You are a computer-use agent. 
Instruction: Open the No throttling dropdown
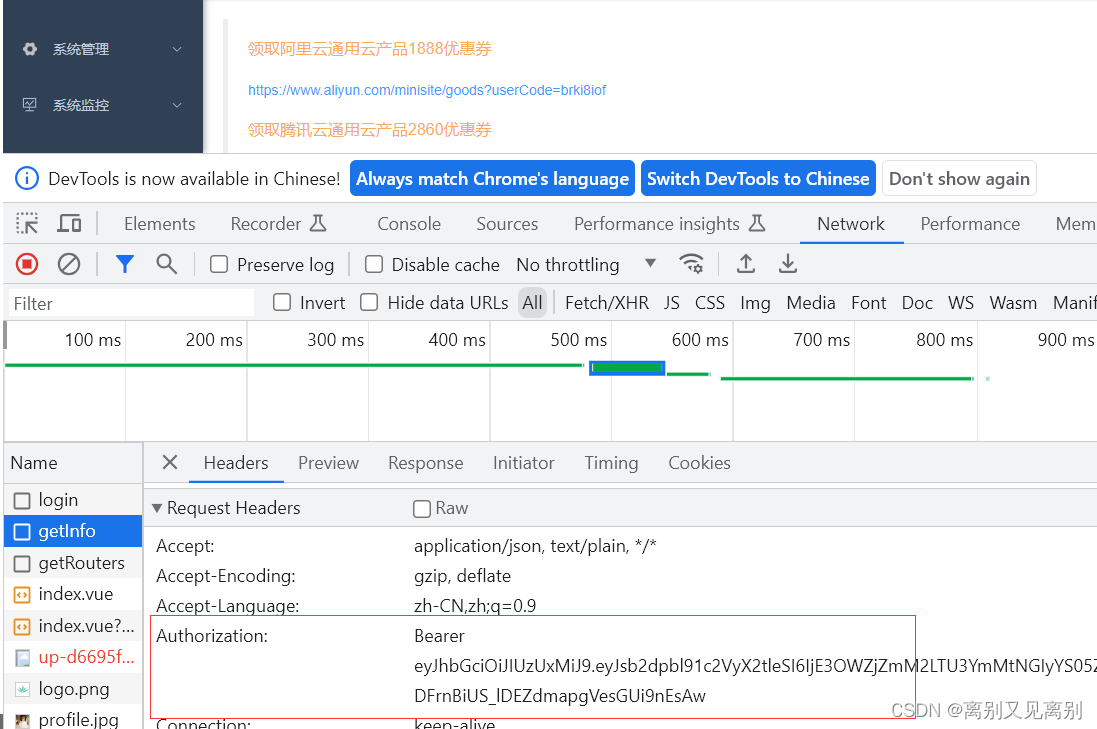(586, 264)
